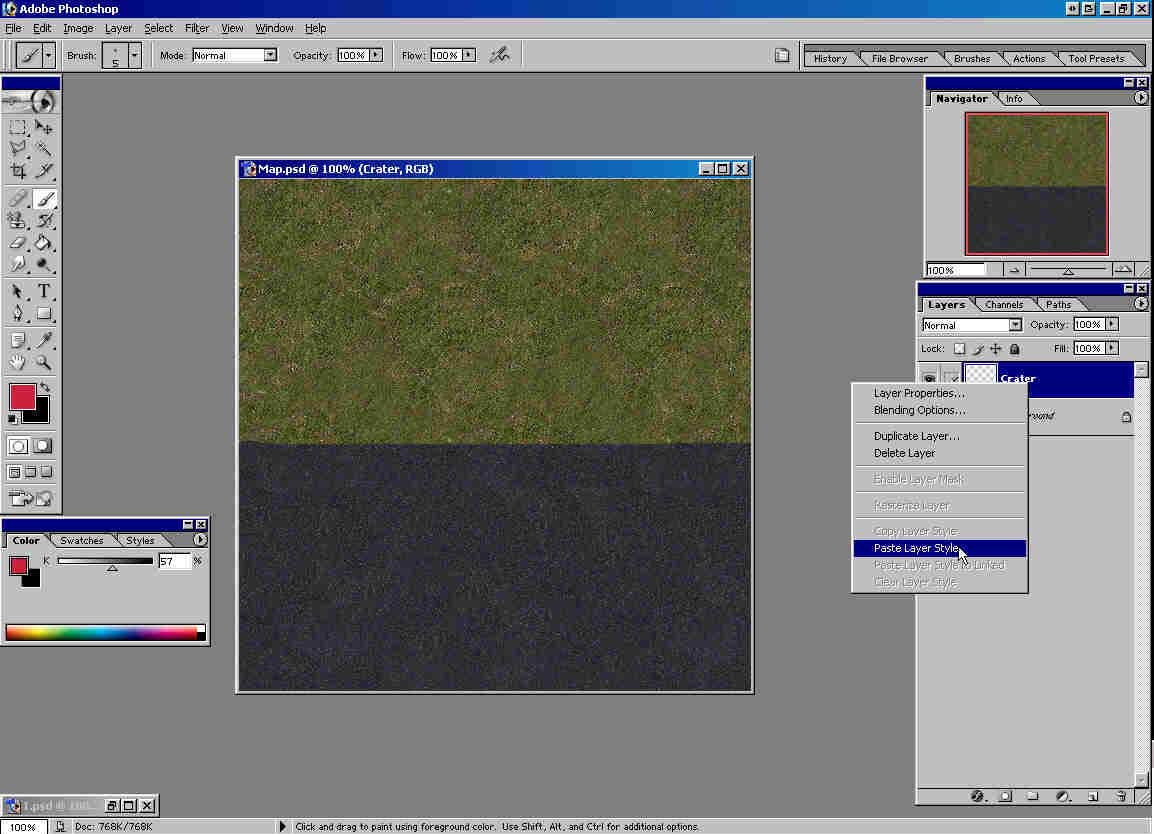Click airbrush icon in options bar

click(x=499, y=55)
